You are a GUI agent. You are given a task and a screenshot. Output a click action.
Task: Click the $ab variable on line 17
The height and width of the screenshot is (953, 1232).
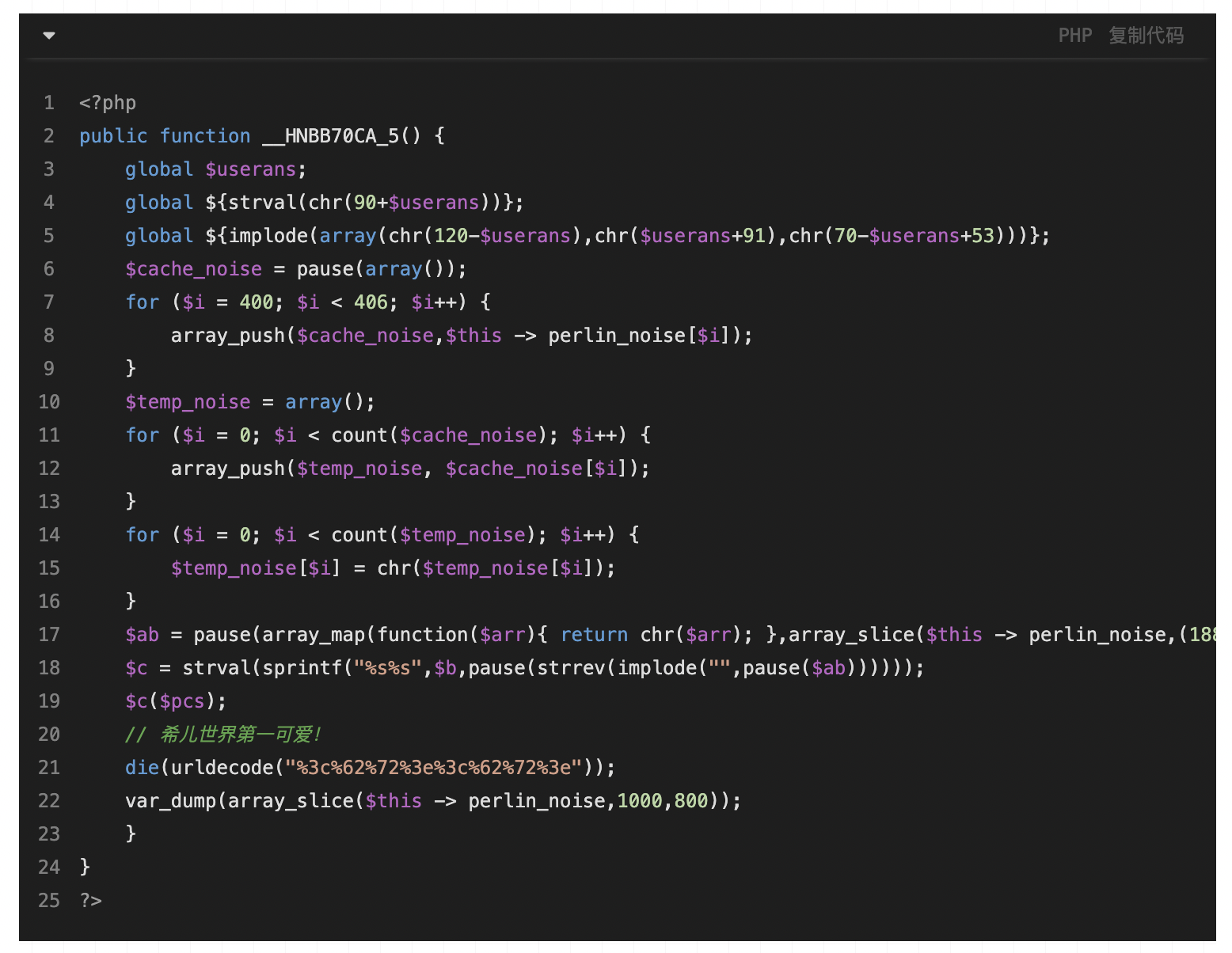(142, 635)
